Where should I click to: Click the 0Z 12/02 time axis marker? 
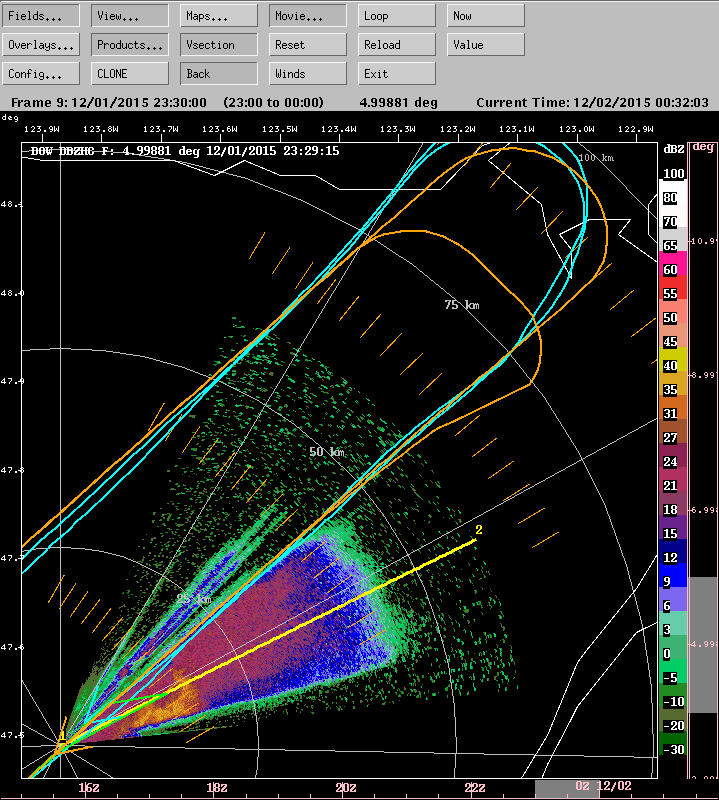(604, 786)
